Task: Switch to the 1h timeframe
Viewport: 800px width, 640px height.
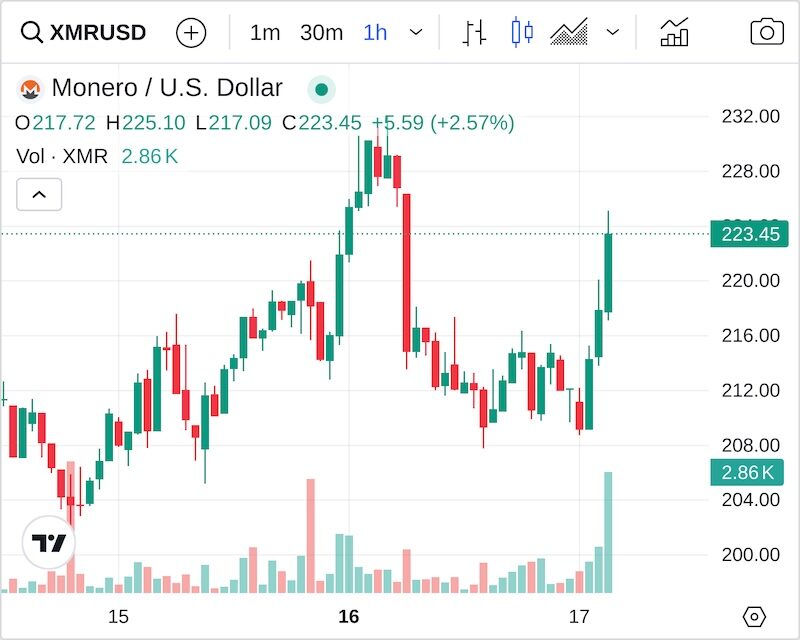Action: (375, 32)
